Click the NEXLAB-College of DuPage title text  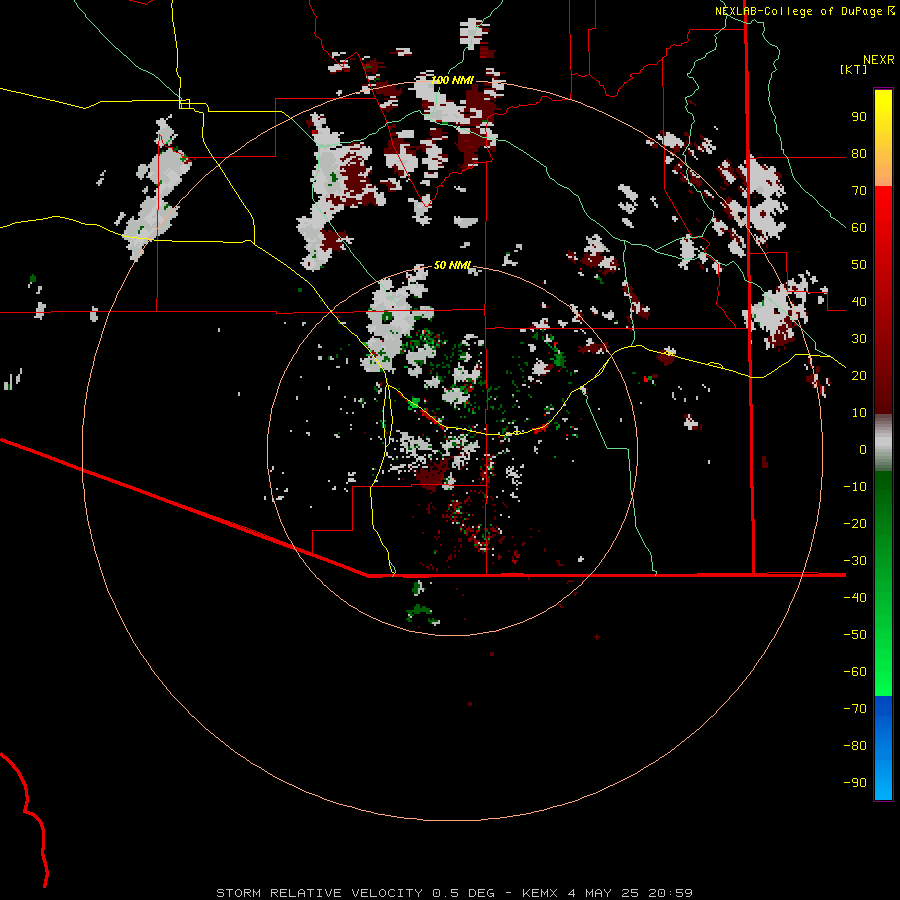(800, 11)
